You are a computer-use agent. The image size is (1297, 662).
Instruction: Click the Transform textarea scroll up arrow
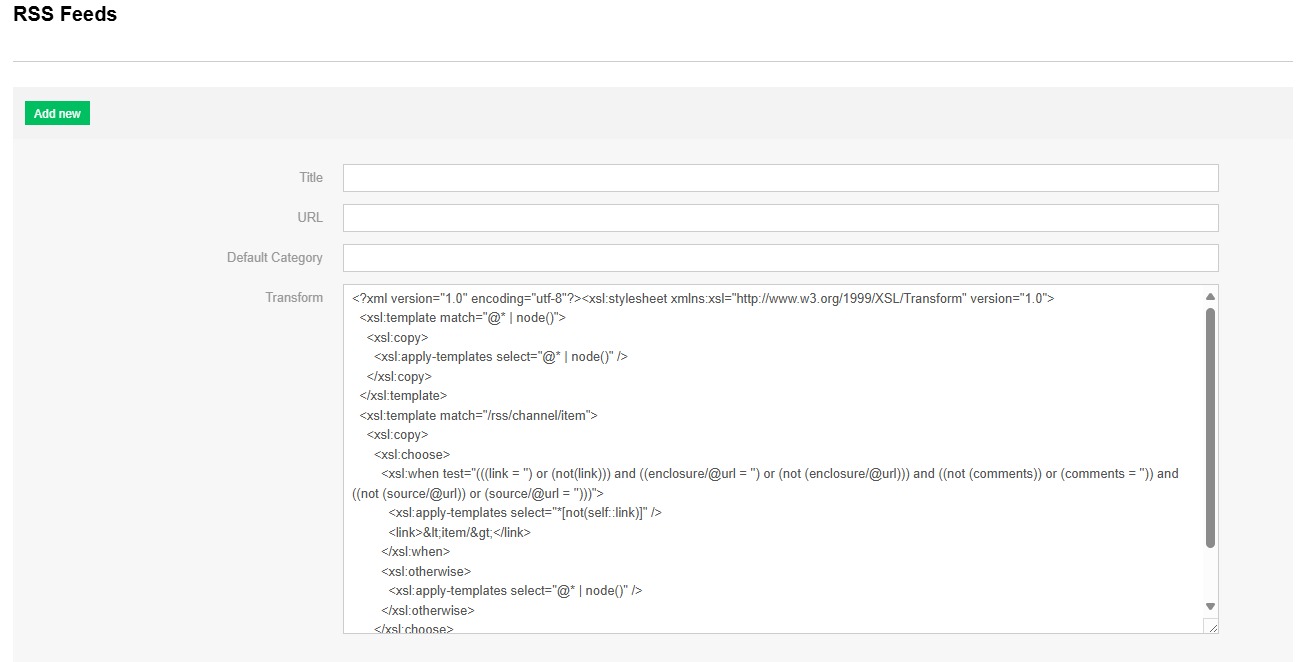pyautogui.click(x=1210, y=297)
